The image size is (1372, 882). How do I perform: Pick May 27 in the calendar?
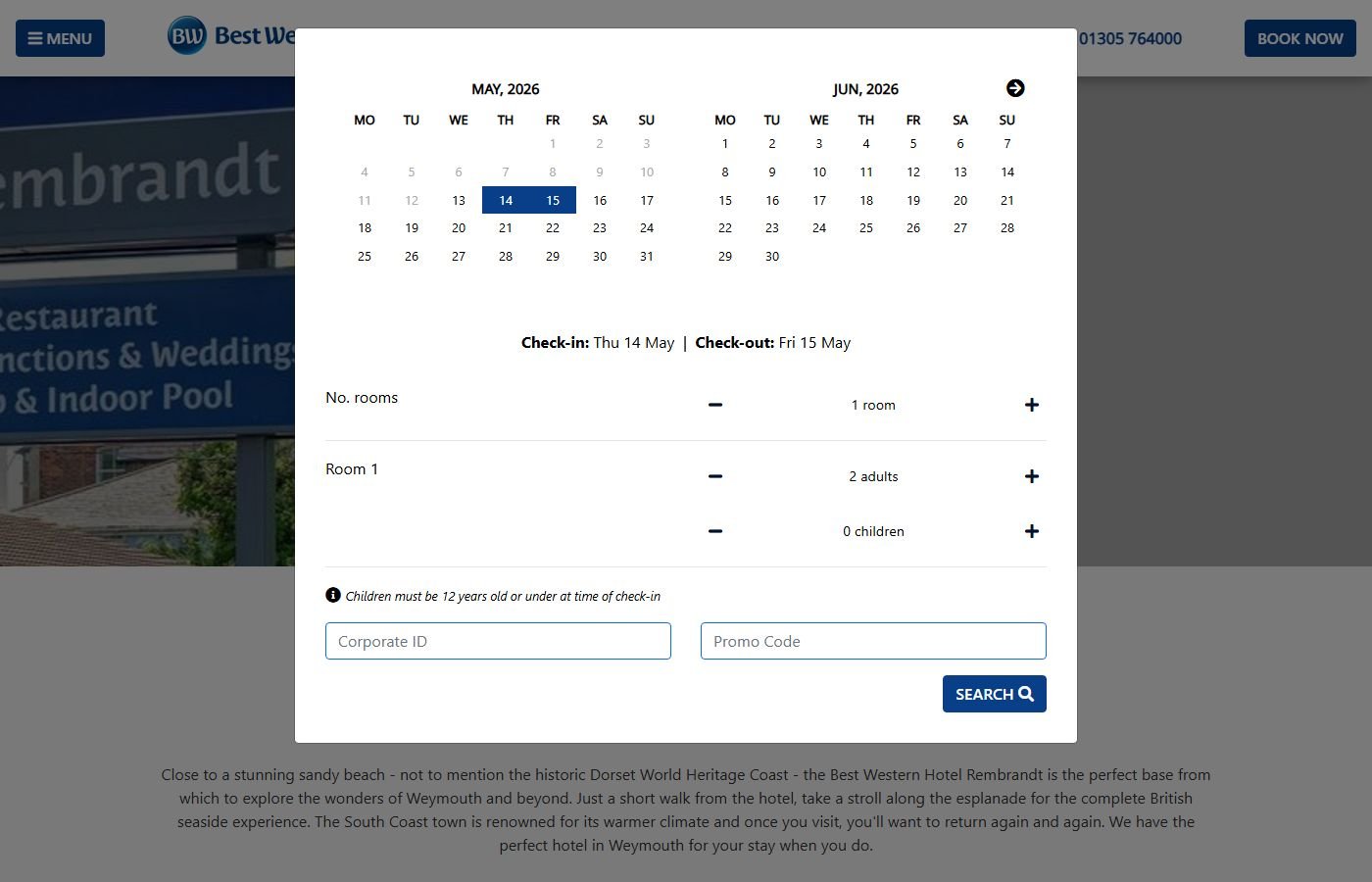459,256
